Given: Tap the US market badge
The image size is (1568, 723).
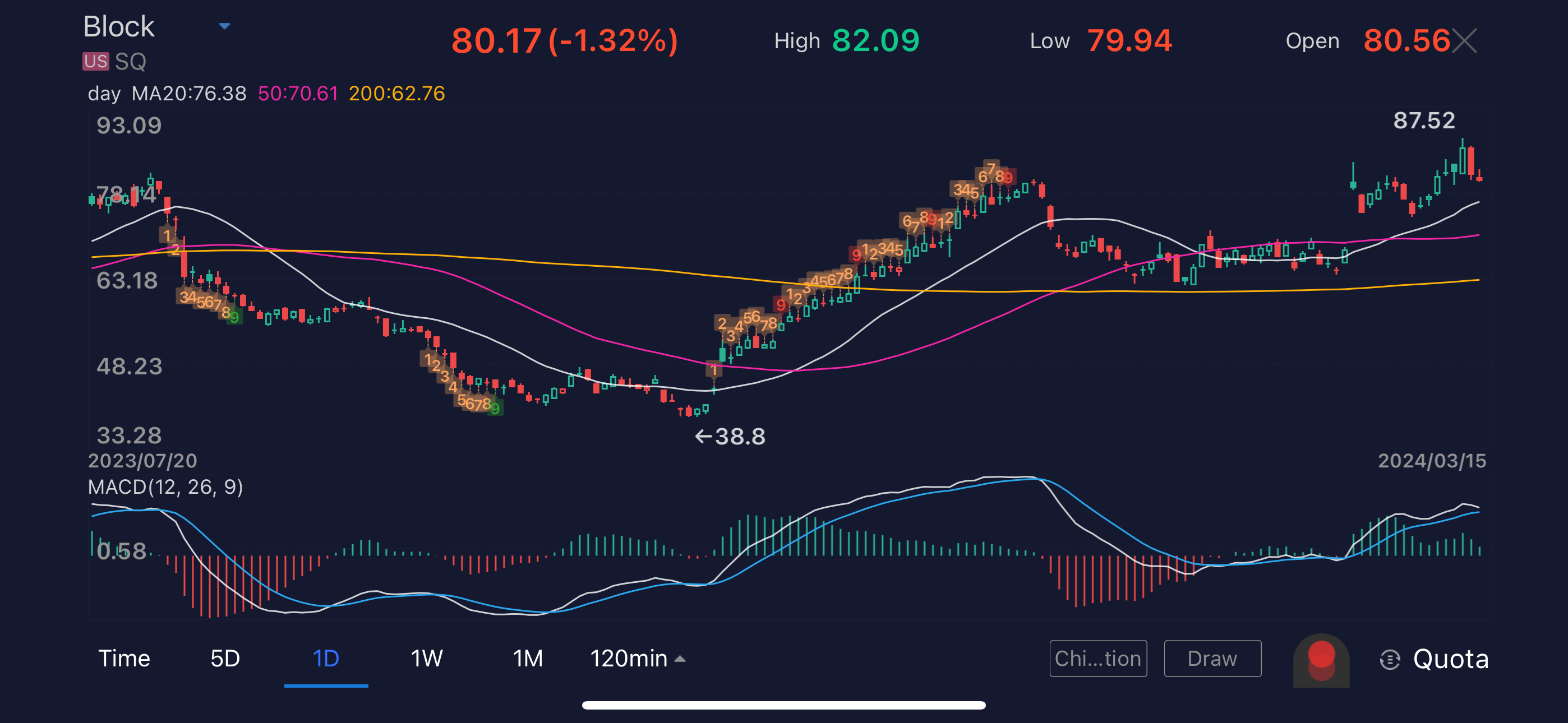Looking at the screenshot, I should pos(95,62).
